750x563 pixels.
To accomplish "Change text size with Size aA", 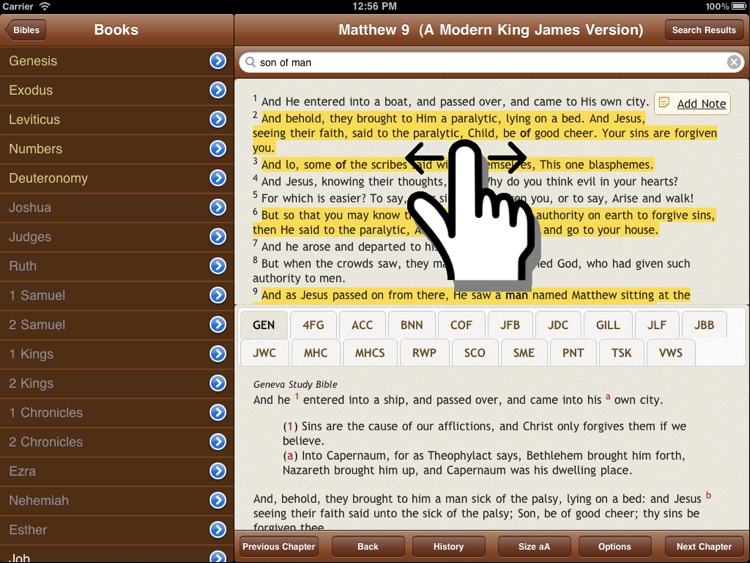I will [x=534, y=546].
